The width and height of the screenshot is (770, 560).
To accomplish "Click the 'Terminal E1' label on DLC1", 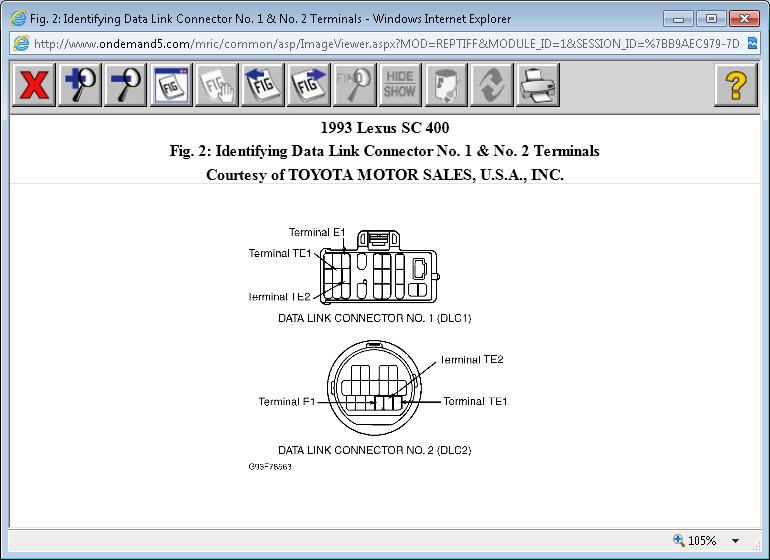I will (x=317, y=232).
